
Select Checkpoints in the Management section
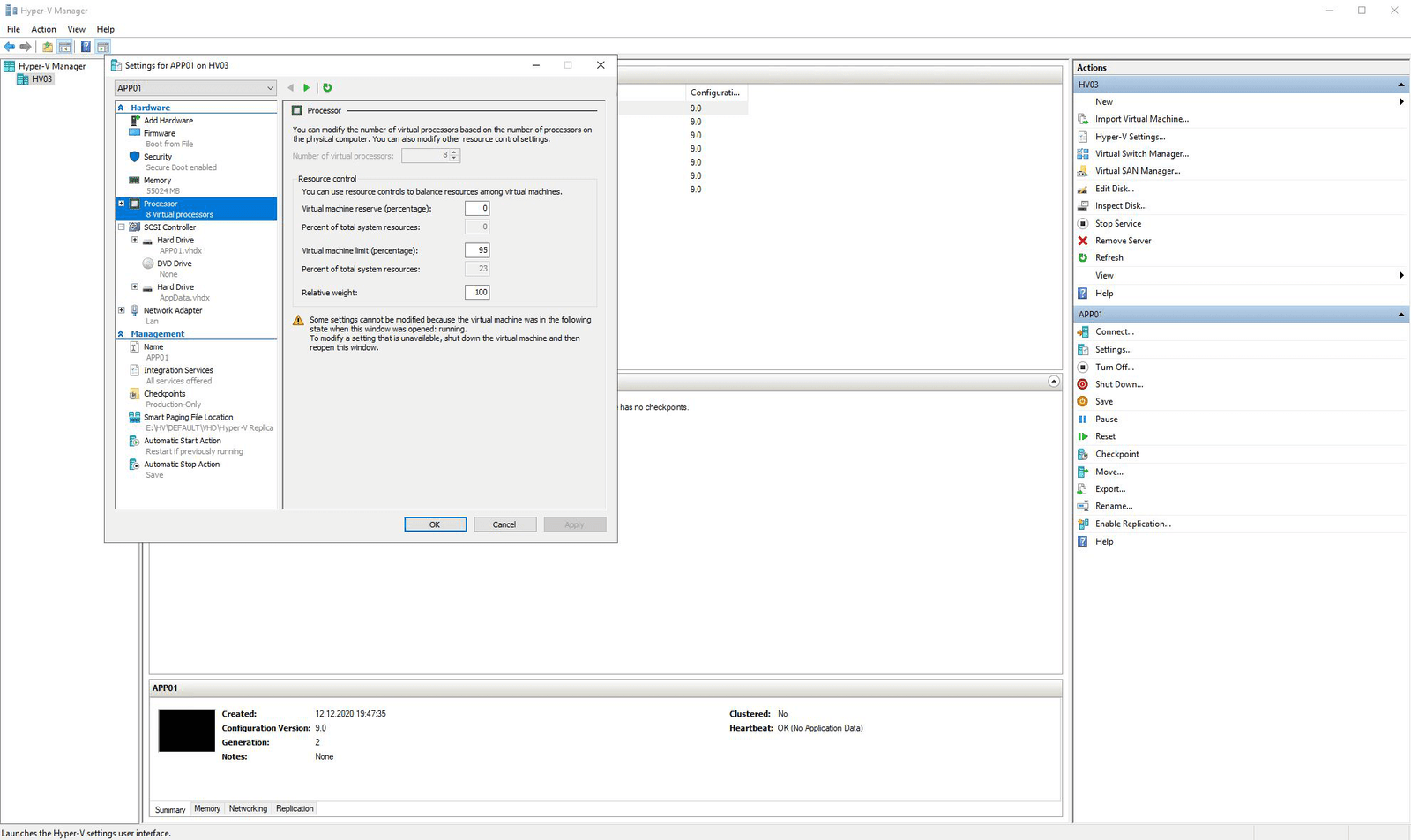tap(165, 394)
